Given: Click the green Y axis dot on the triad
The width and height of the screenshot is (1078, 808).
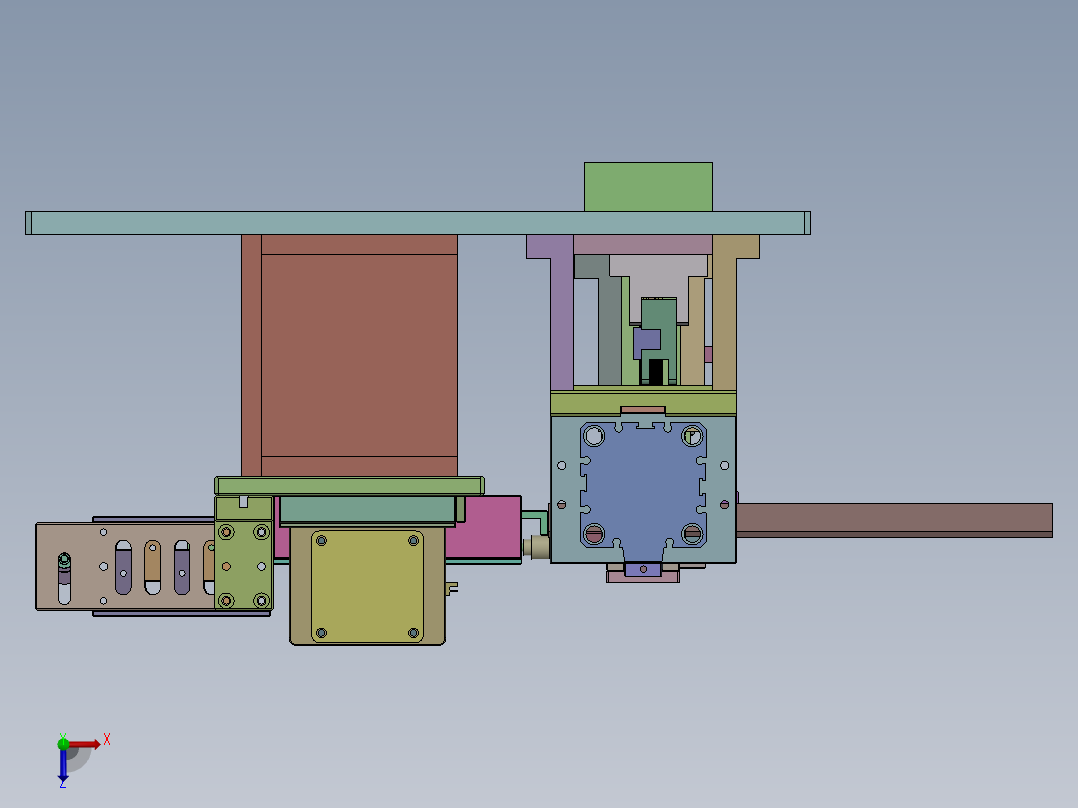Looking at the screenshot, I should click(x=63, y=743).
